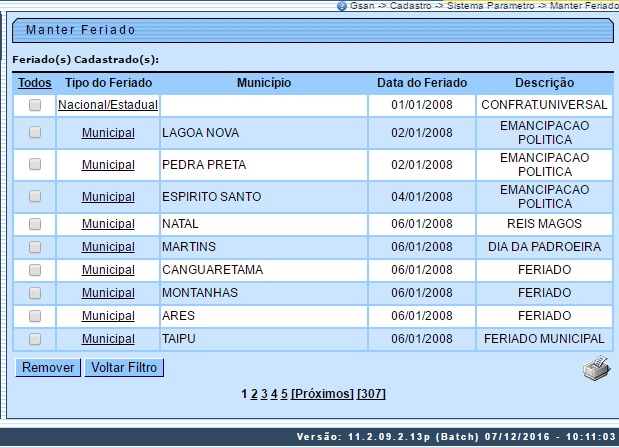
Task: Go to page 2 of results
Action: (x=254, y=394)
